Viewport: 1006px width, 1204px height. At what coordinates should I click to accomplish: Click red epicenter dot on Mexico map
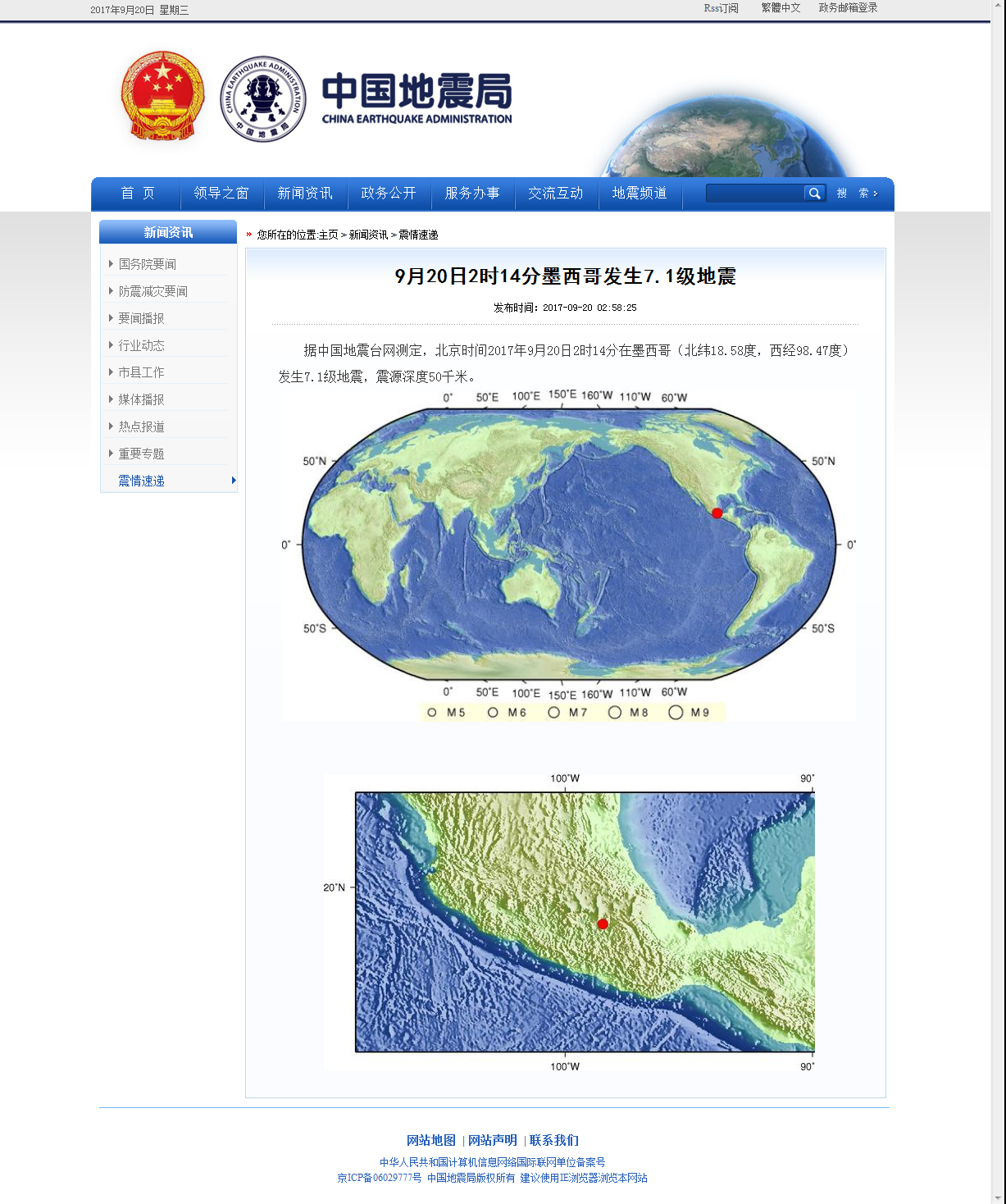[x=603, y=924]
